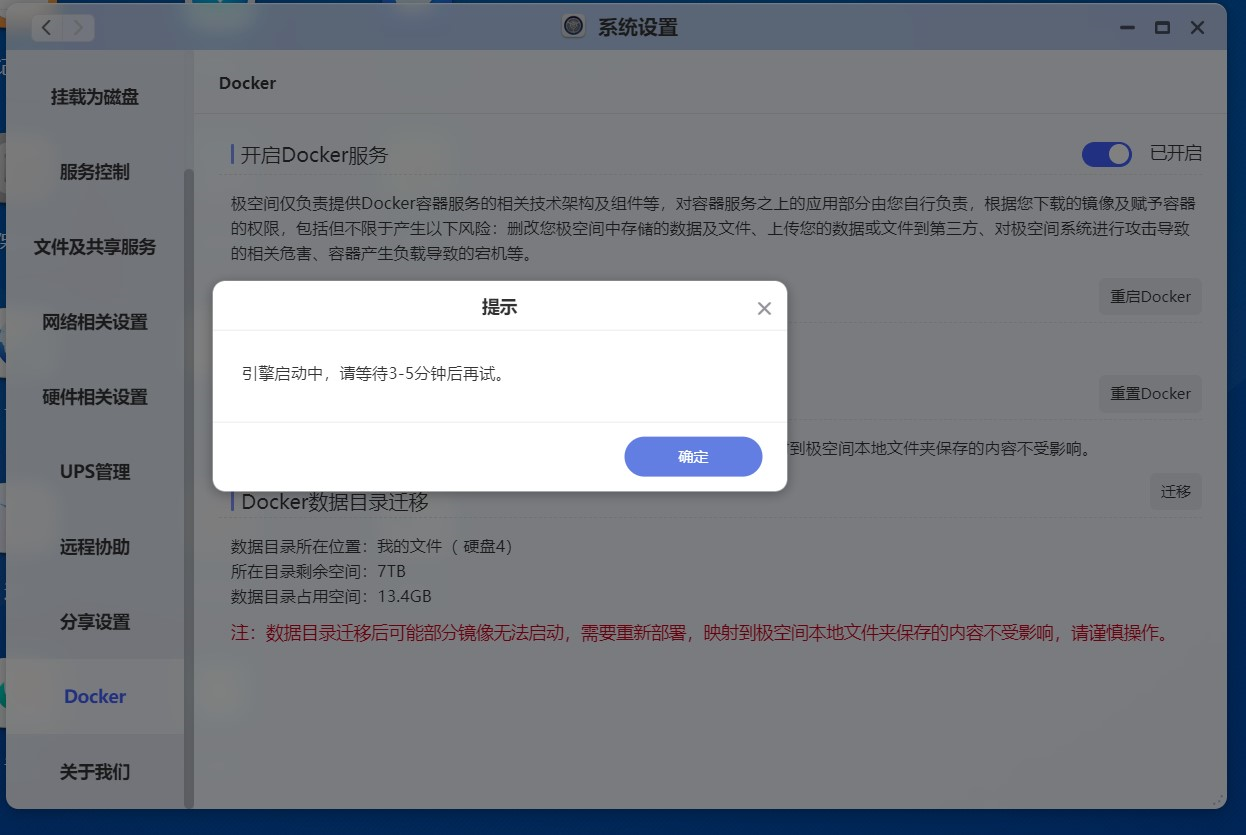Click the 数据目录所在位置 line
Screen dimensions: 1246x835
[x=372, y=546]
